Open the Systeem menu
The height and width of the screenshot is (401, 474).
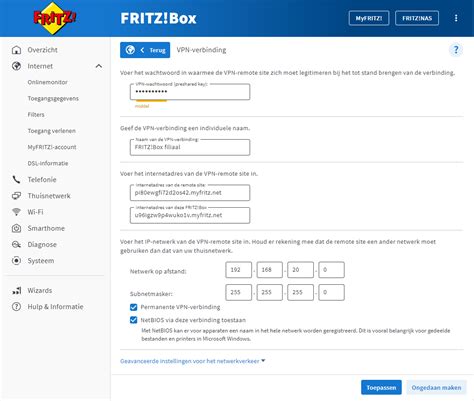coord(41,261)
